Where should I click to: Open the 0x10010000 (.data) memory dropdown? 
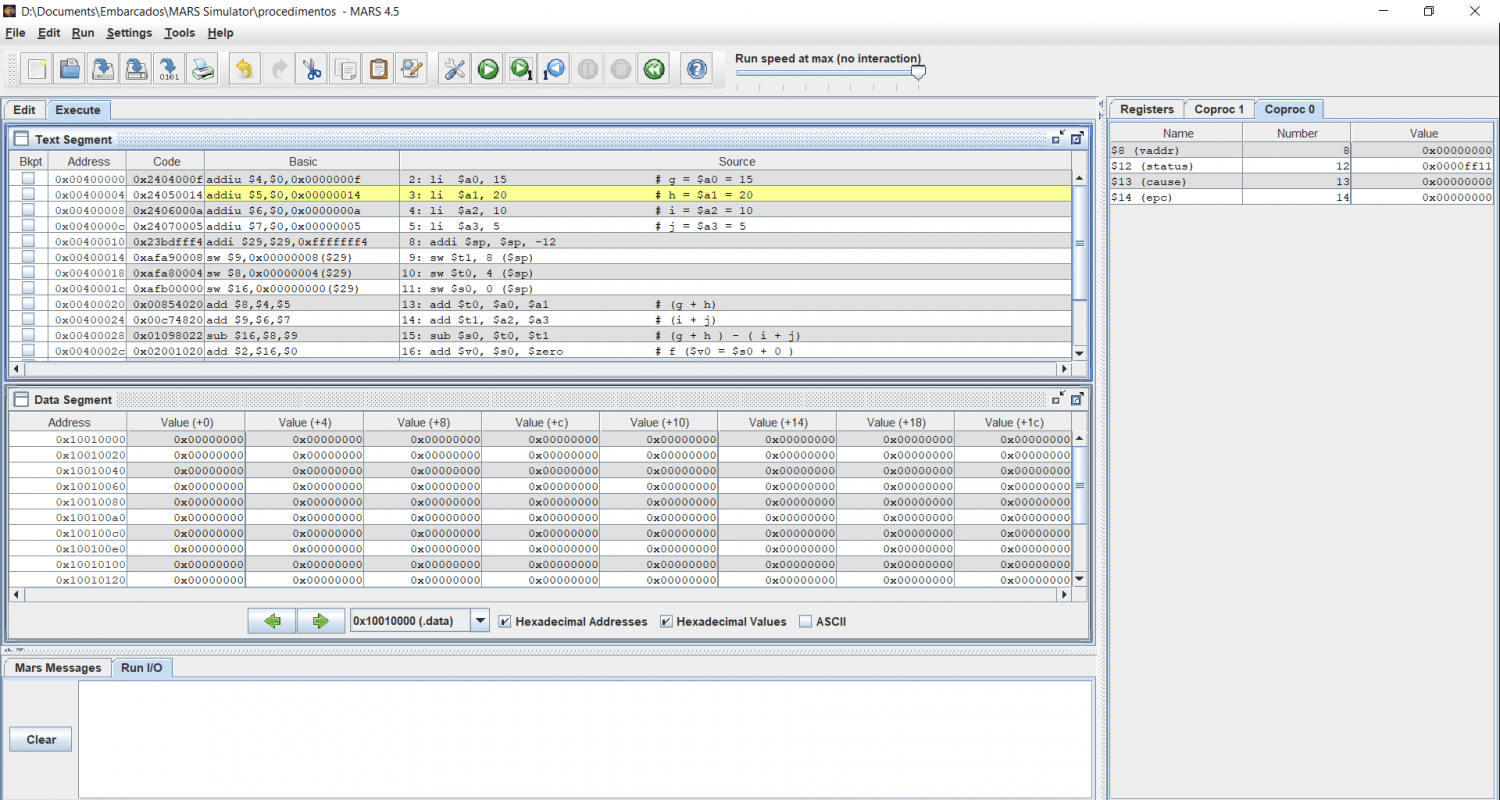coord(480,621)
